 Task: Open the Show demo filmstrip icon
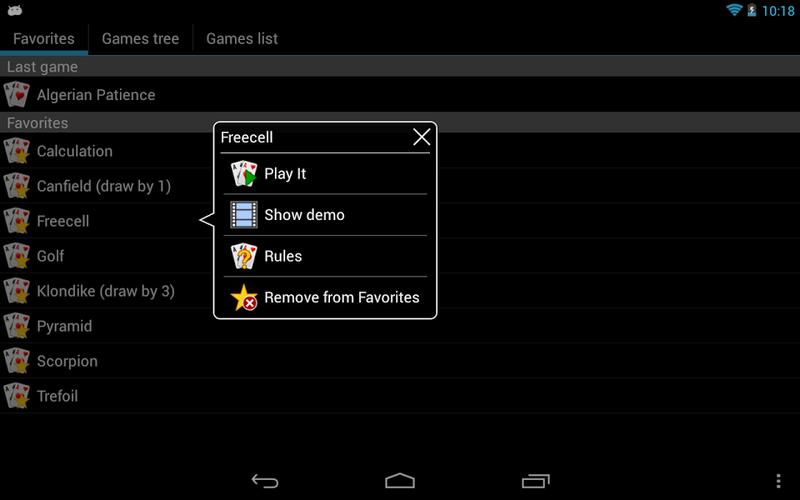click(244, 215)
